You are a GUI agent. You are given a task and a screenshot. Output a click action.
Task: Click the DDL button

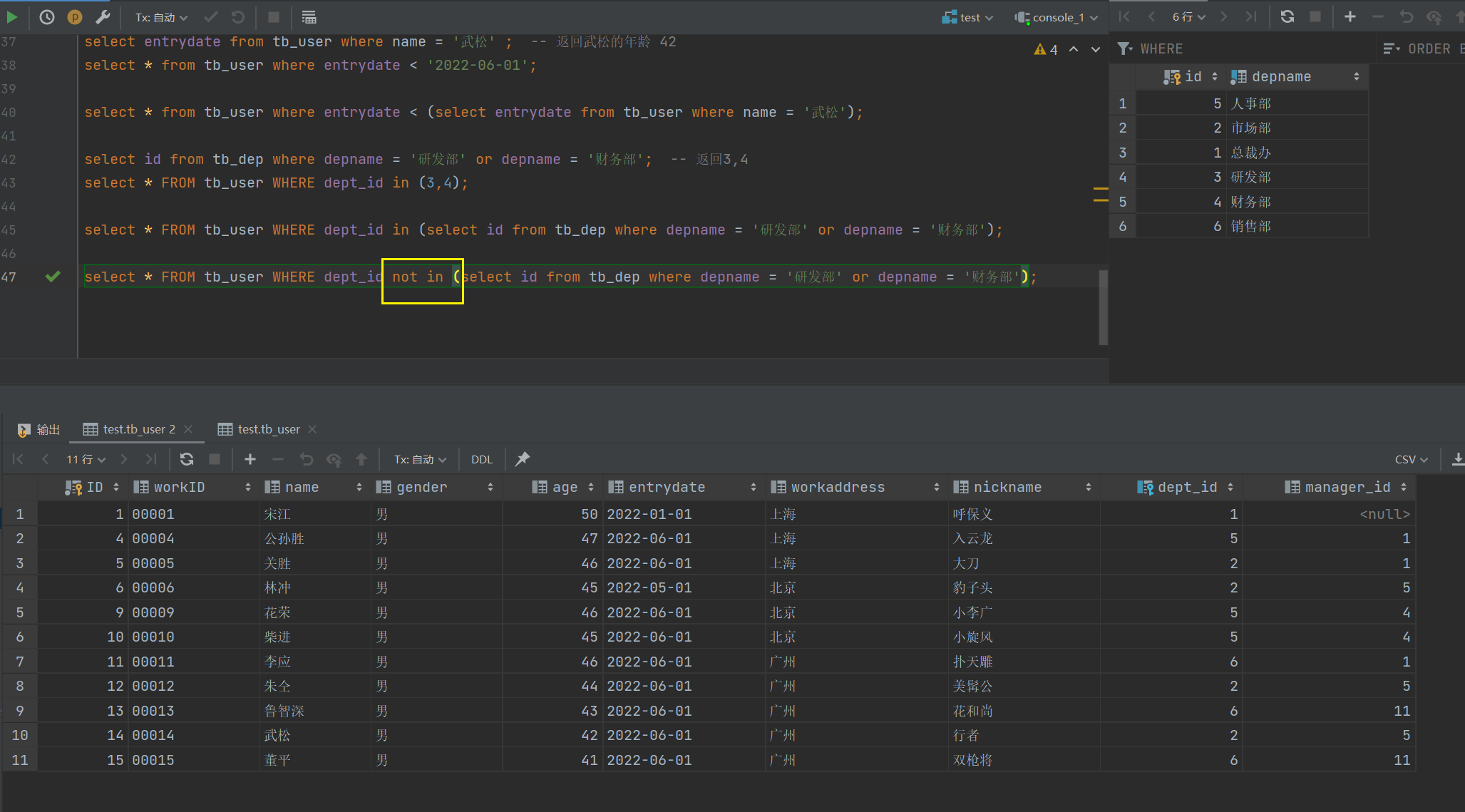coord(481,459)
